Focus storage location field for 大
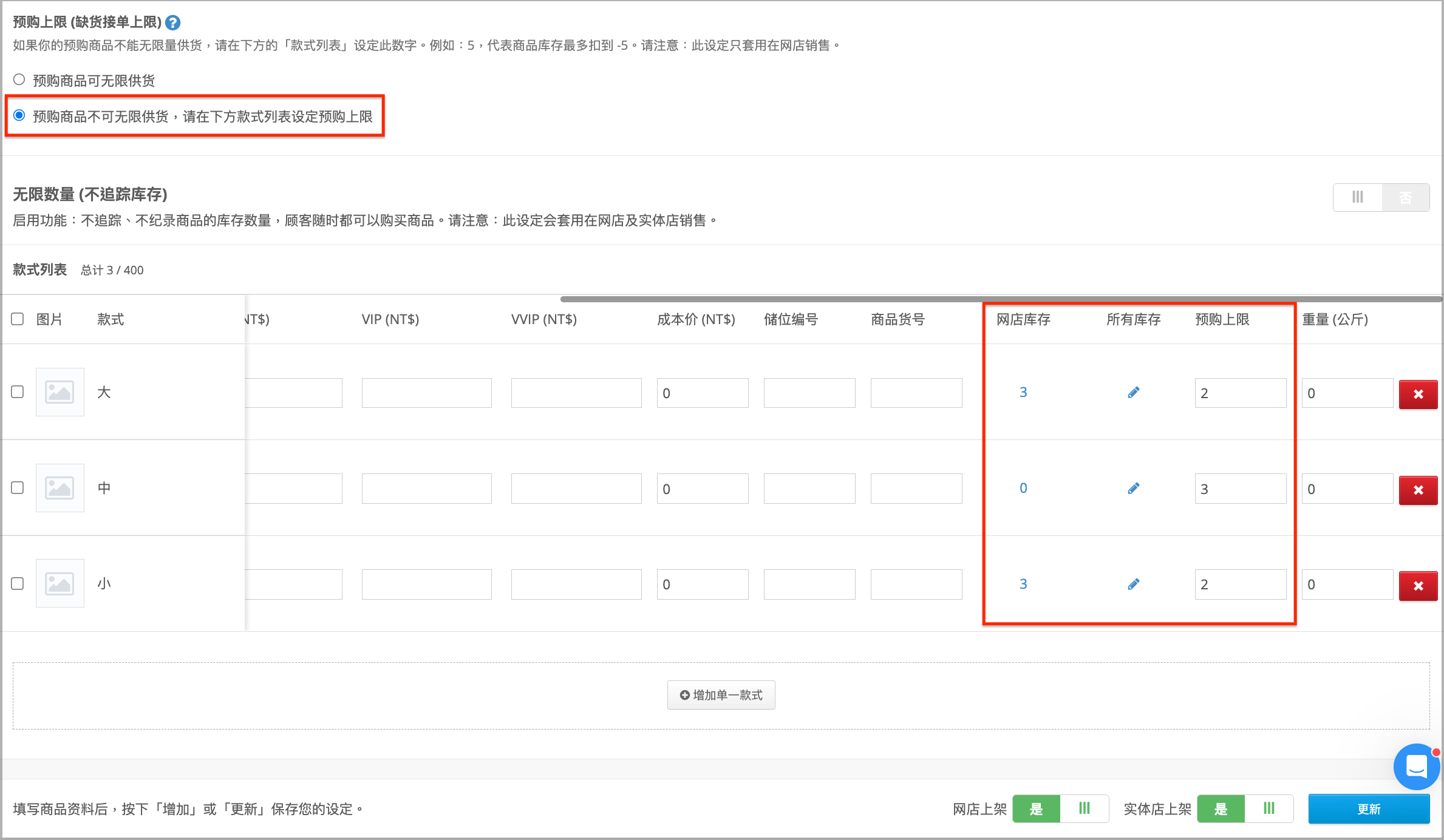1444x840 pixels. 809,393
